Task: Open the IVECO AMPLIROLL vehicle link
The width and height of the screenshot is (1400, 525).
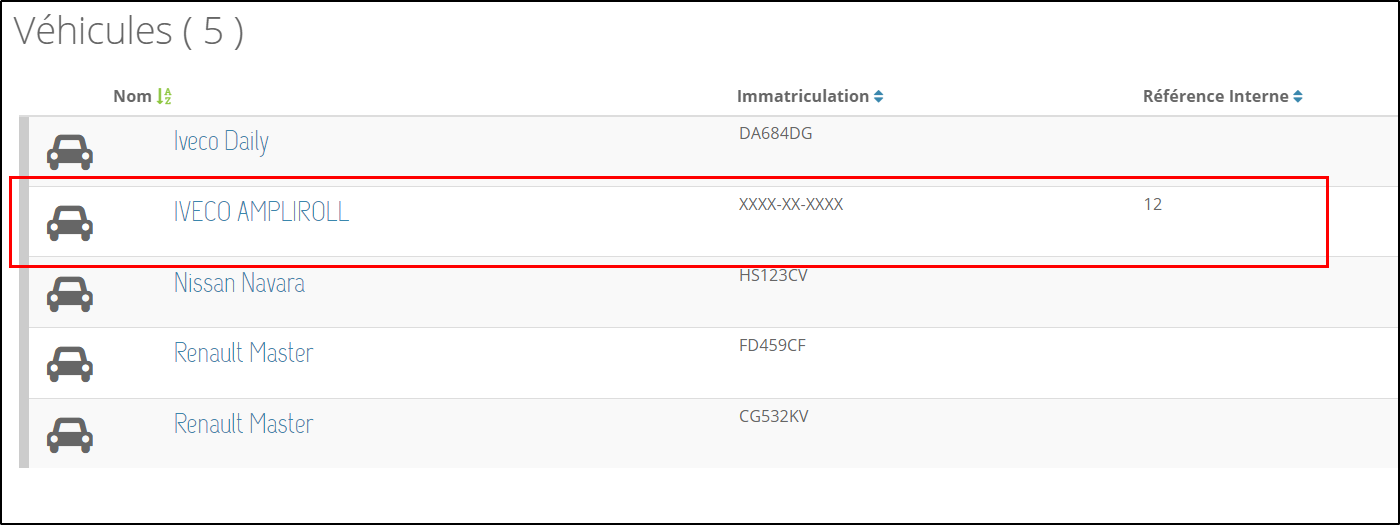Action: [x=262, y=212]
